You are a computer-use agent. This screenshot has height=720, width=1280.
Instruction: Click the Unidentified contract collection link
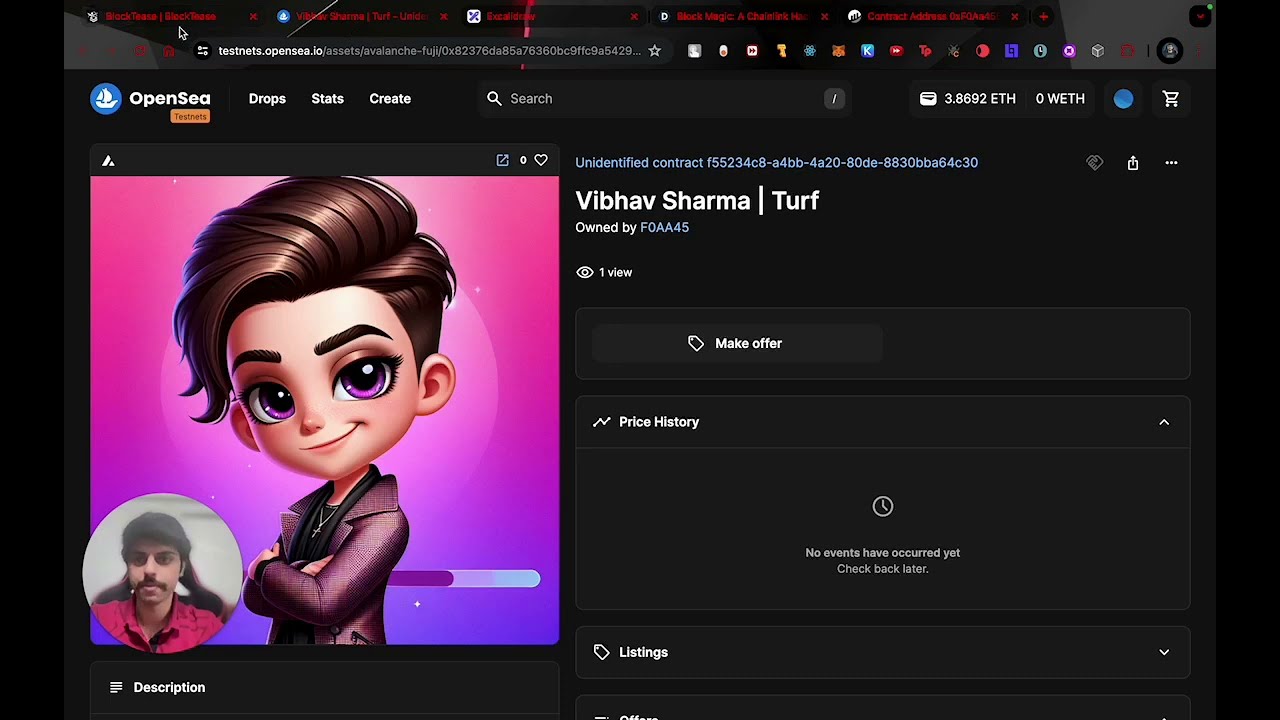(x=776, y=163)
